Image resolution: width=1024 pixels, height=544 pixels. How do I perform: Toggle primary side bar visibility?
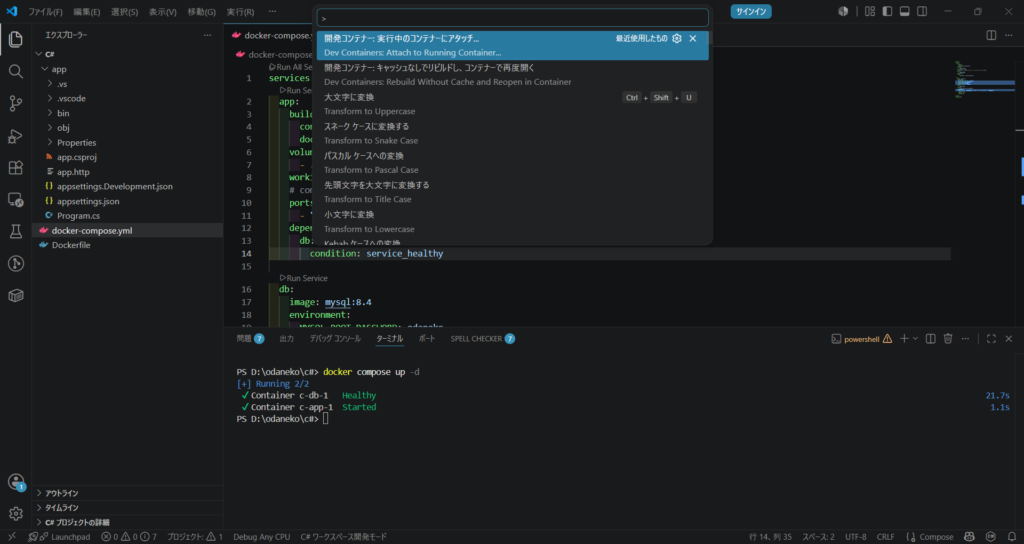[x=887, y=11]
